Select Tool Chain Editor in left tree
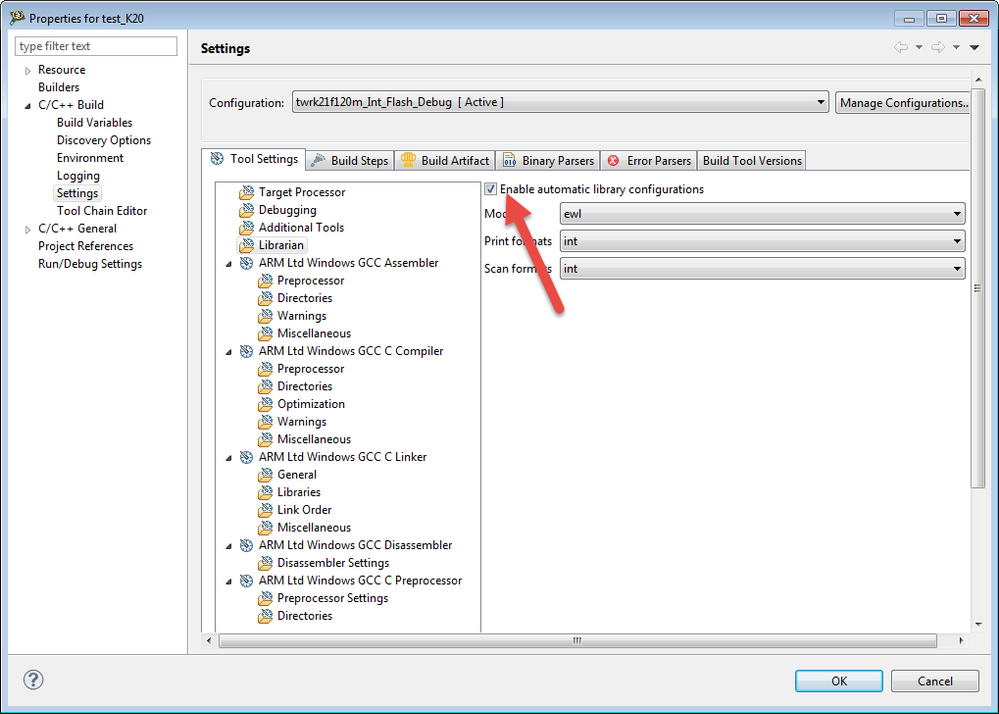The image size is (999, 714). pyautogui.click(x=102, y=211)
